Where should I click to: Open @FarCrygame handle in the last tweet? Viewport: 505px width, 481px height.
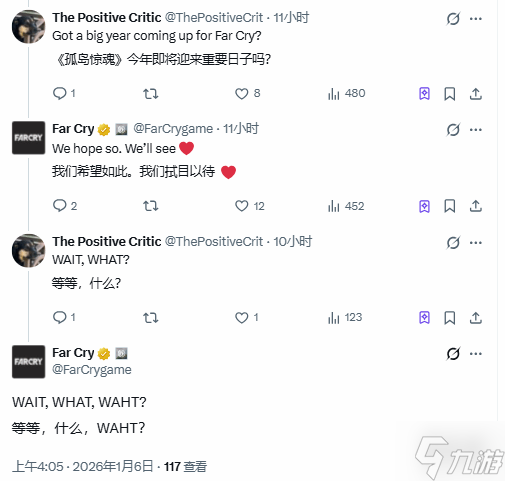tap(92, 370)
